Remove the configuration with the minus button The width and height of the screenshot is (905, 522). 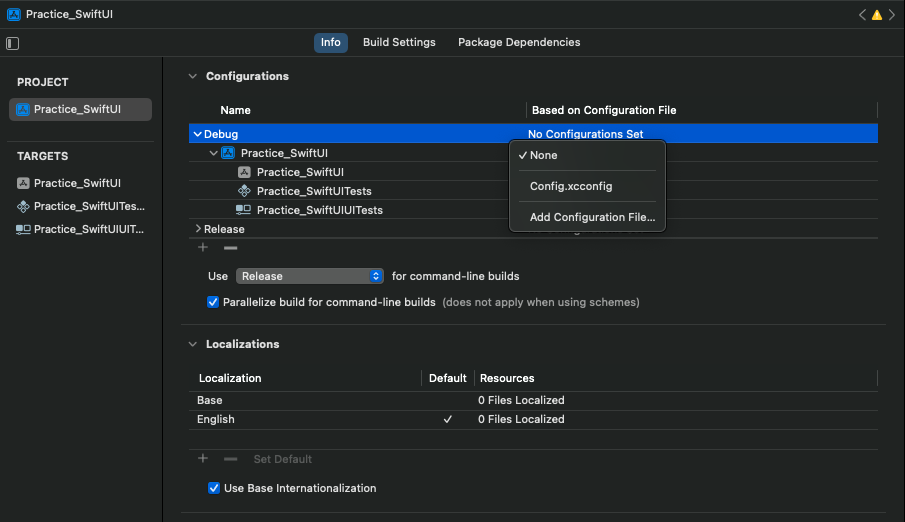point(230,248)
